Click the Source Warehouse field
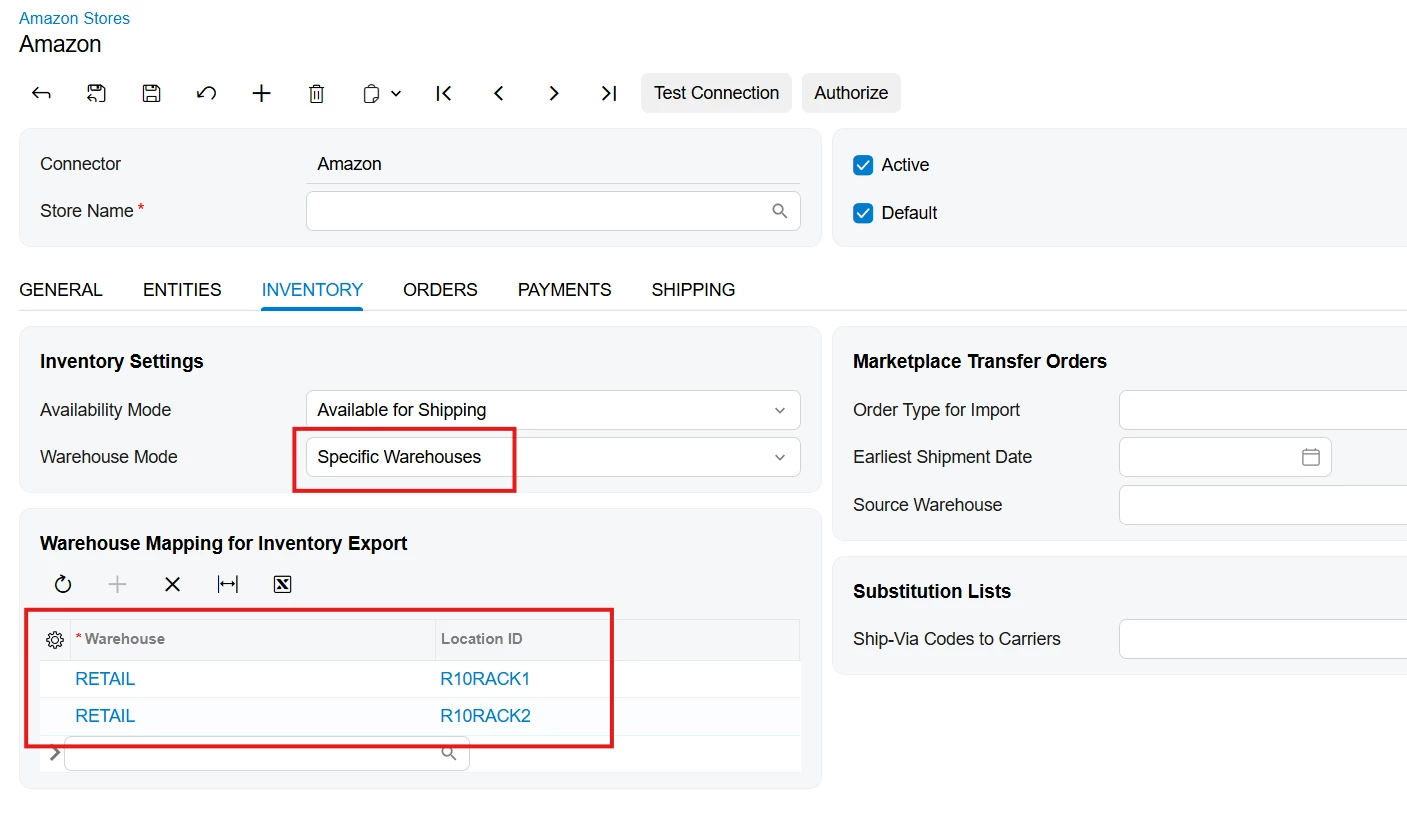The width and height of the screenshot is (1407, 840). pos(1263,505)
